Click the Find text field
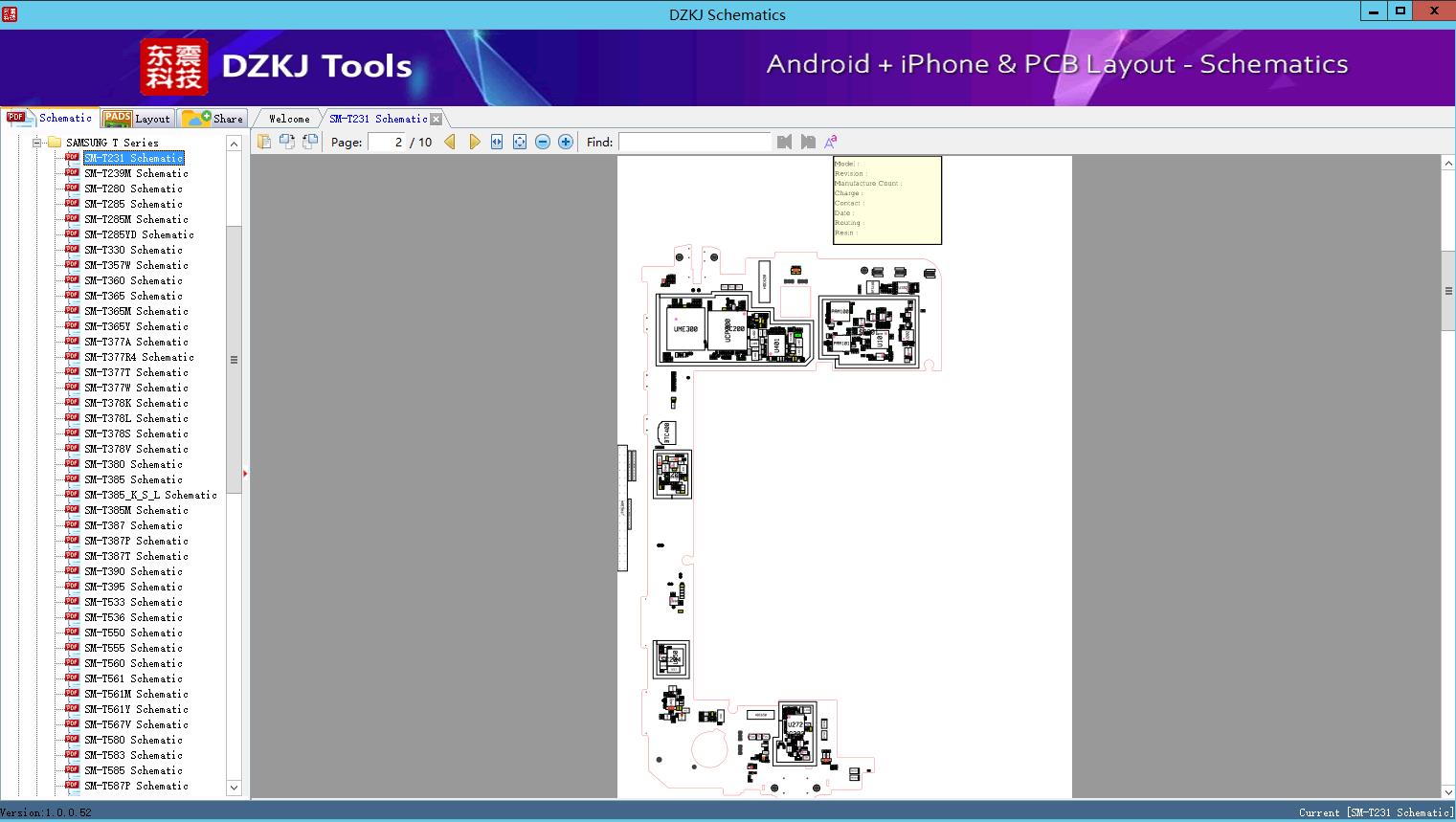 [x=694, y=142]
